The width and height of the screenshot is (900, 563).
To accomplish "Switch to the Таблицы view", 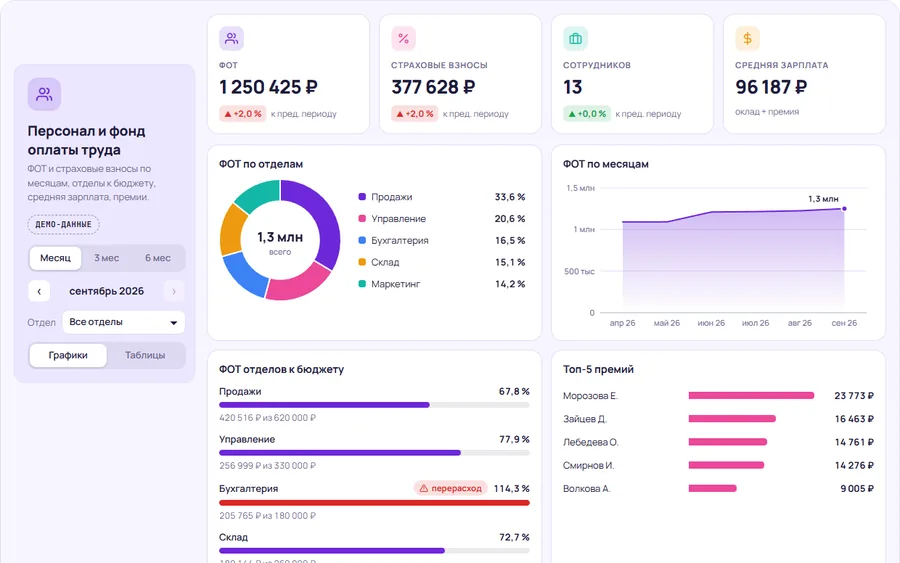I will (x=145, y=355).
